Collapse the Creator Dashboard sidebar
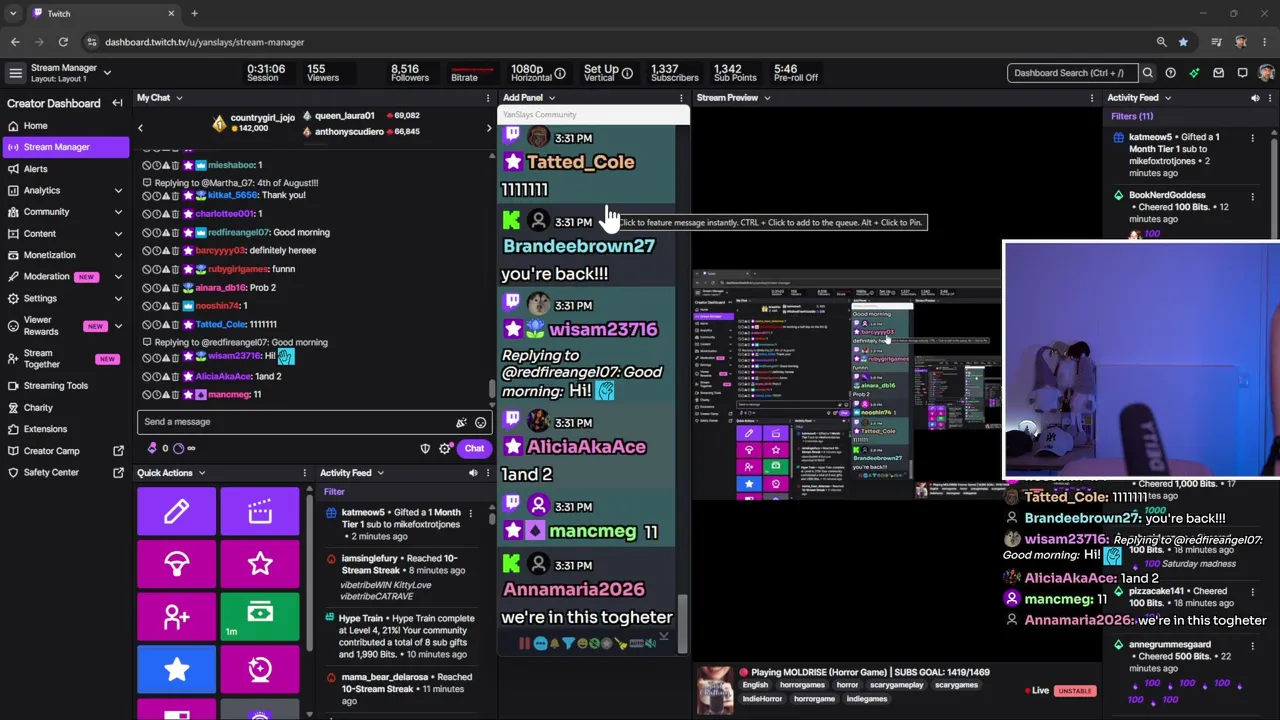The image size is (1280, 720). tap(117, 103)
